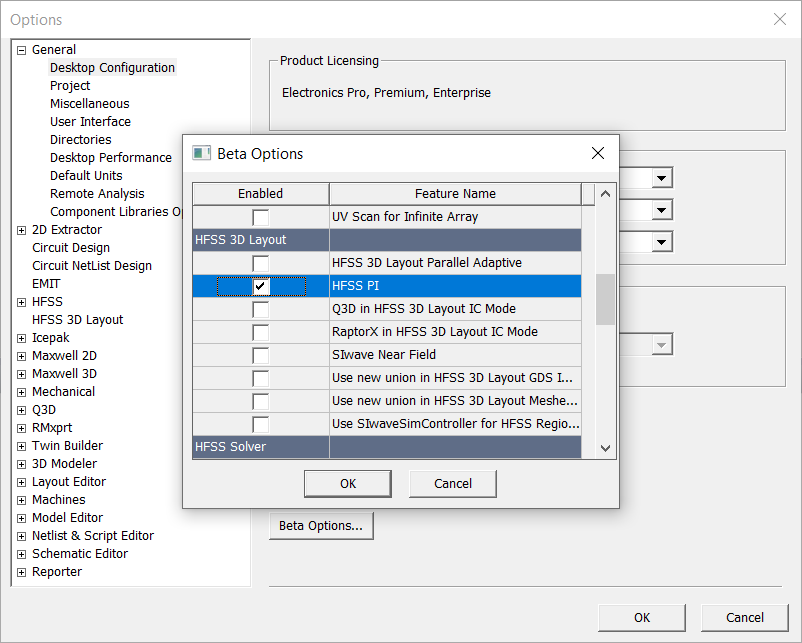Viewport: 802px width, 643px height.
Task: Expand the Reporter options node
Action: [21, 571]
